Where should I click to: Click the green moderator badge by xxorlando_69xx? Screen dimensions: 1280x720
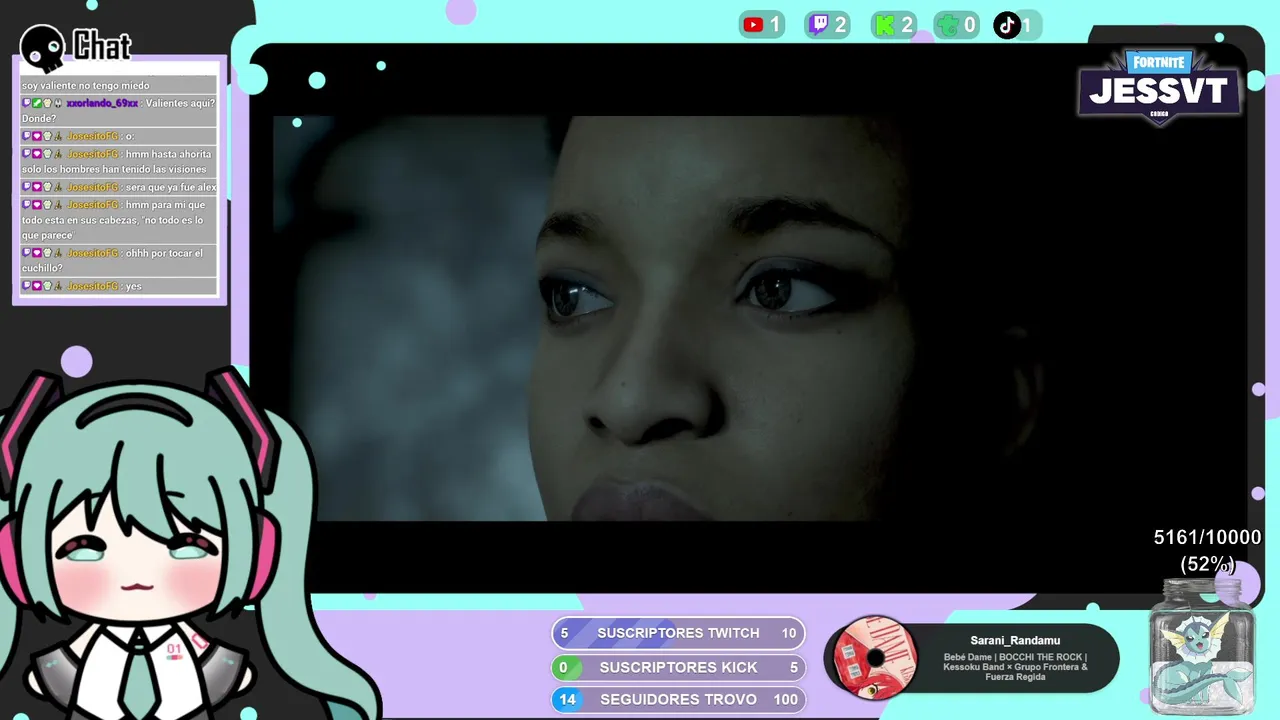point(37,103)
